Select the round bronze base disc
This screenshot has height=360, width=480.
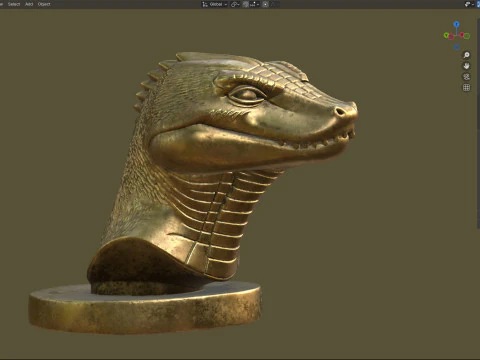pyautogui.click(x=145, y=307)
